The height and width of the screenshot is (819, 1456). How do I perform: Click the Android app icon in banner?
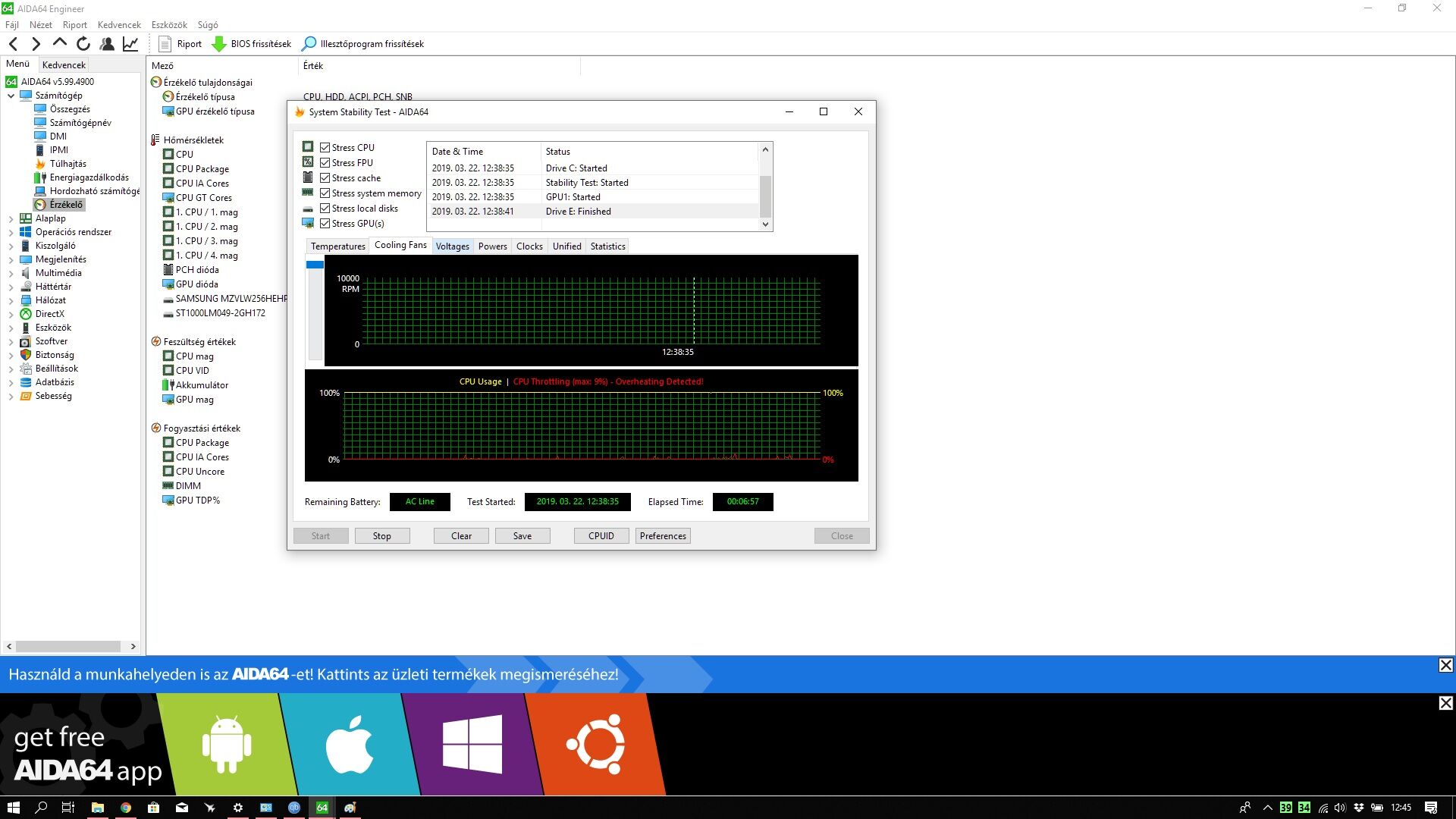click(x=226, y=744)
